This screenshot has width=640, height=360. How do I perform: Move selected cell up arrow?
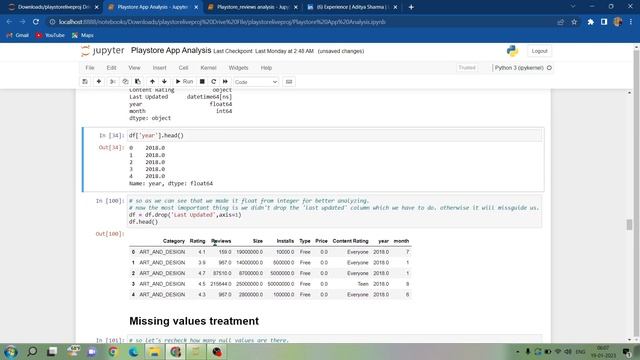[x=152, y=82]
